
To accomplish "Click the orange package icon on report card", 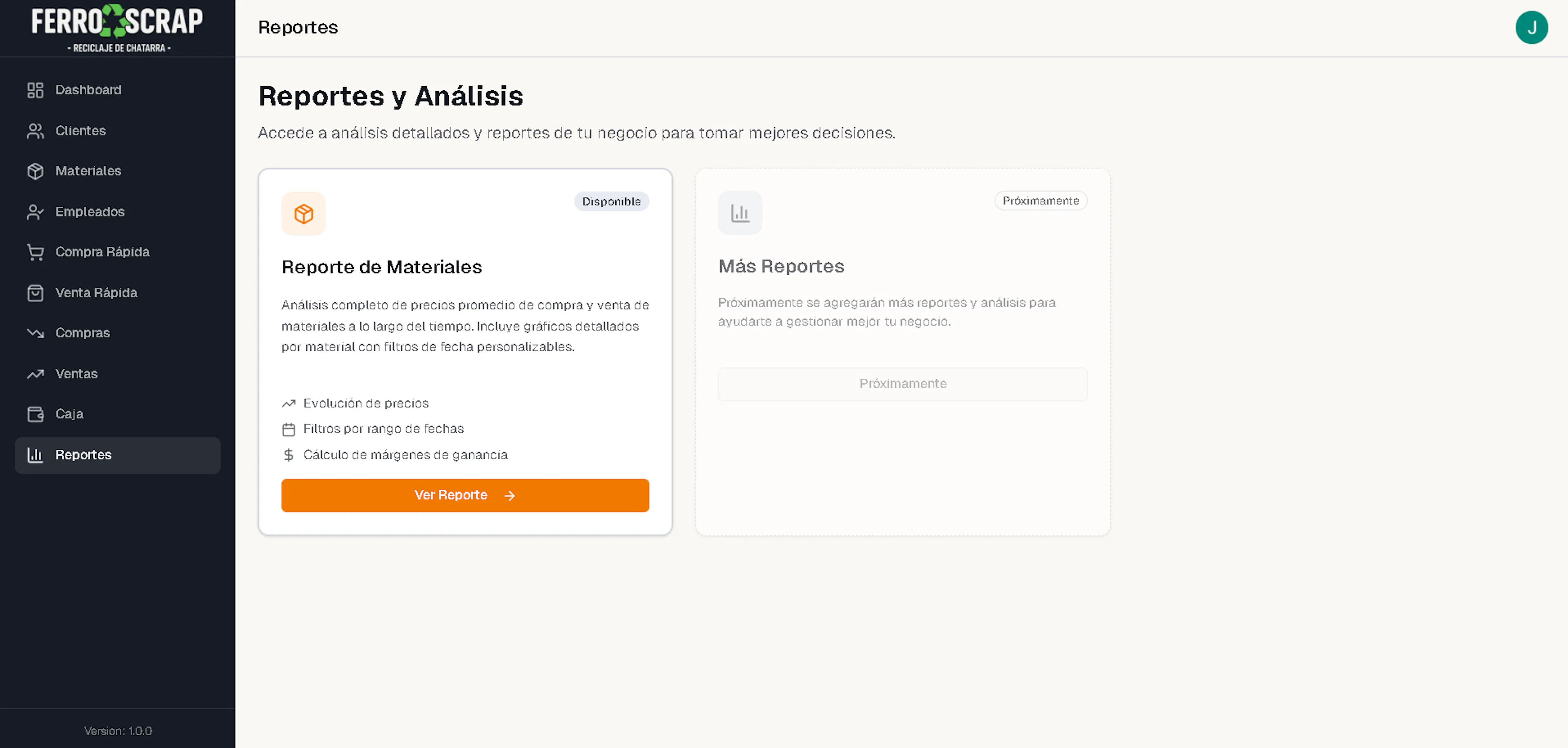I will tap(303, 214).
